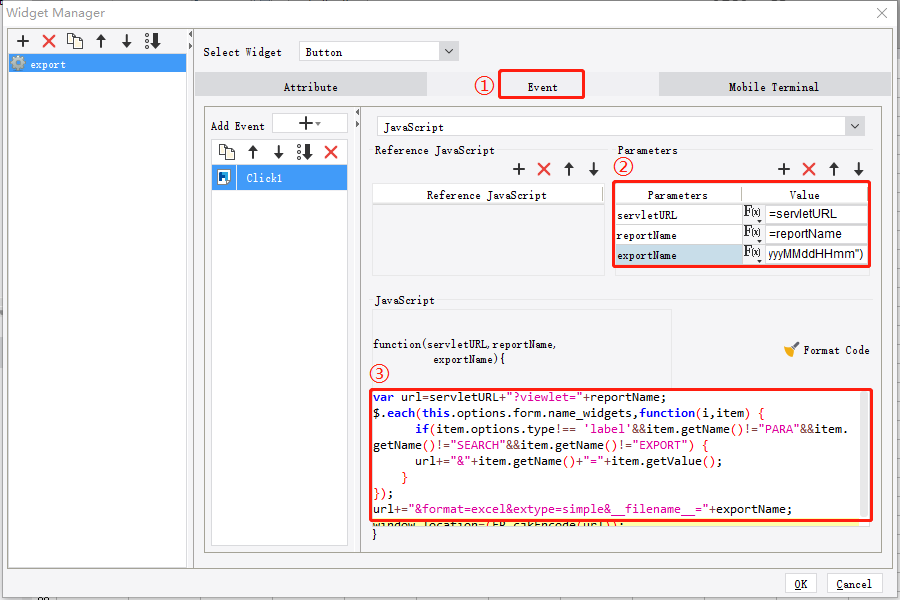Move the export widget up with the arrow icon
This screenshot has width=900, height=600.
pyautogui.click(x=97, y=41)
